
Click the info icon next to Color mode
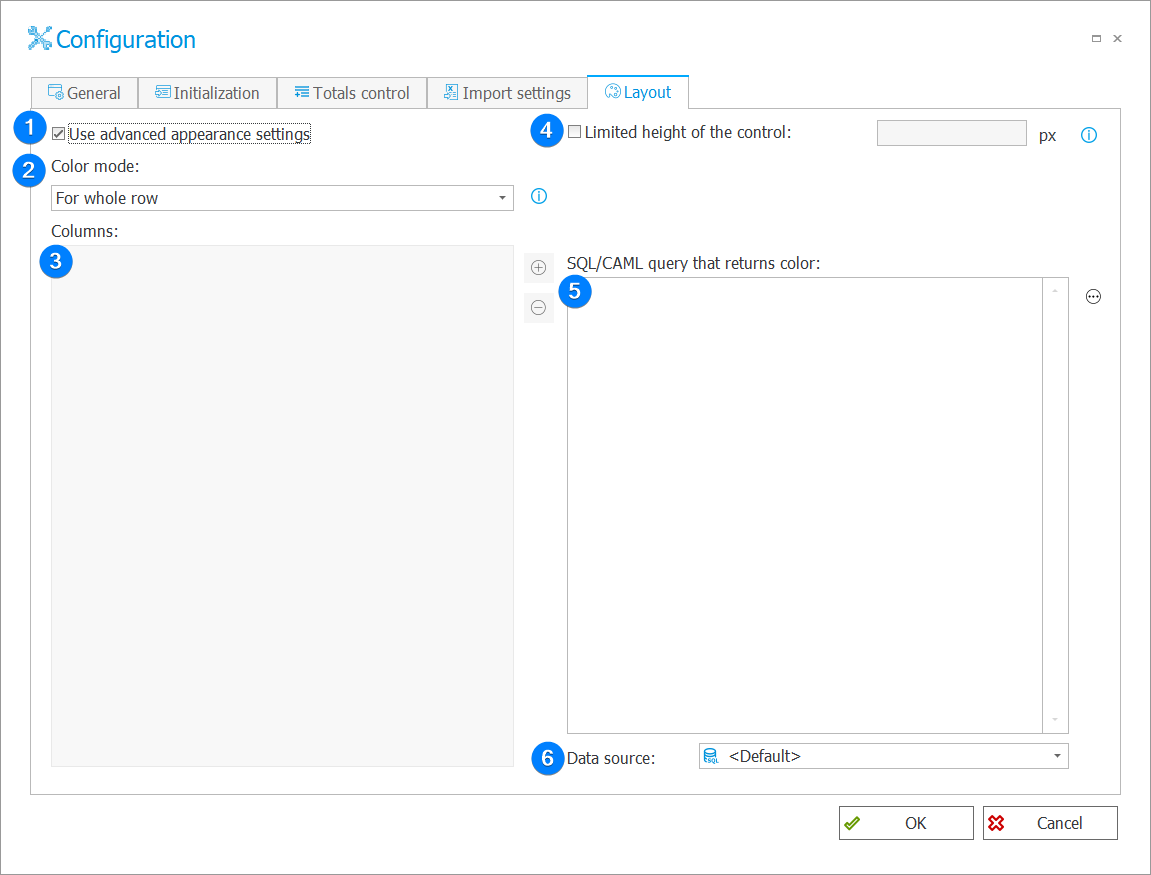[x=539, y=196]
